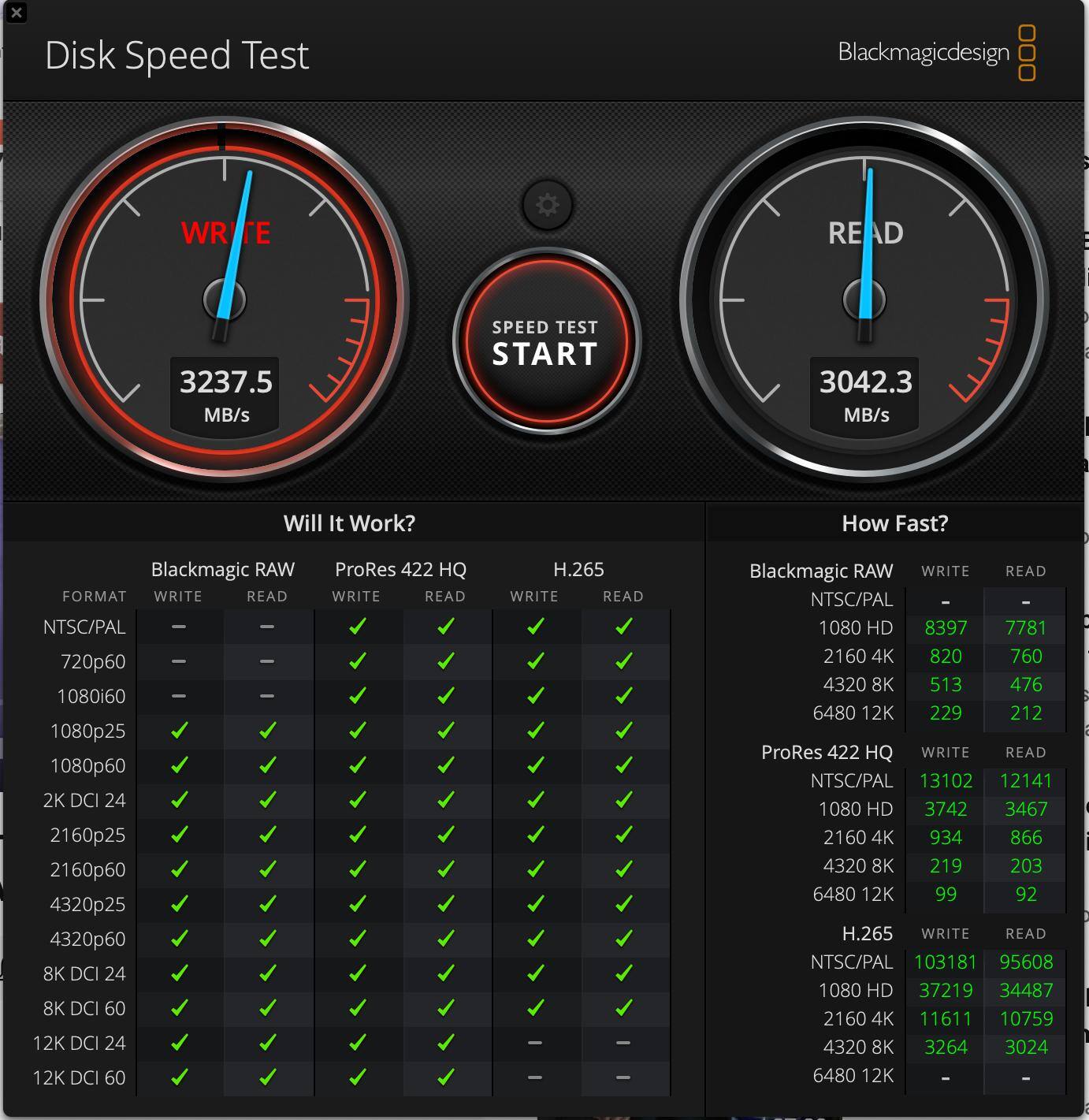
Task: Click Blackmagic RAW write checkmark for 12K DCI 60
Action: [x=179, y=1077]
